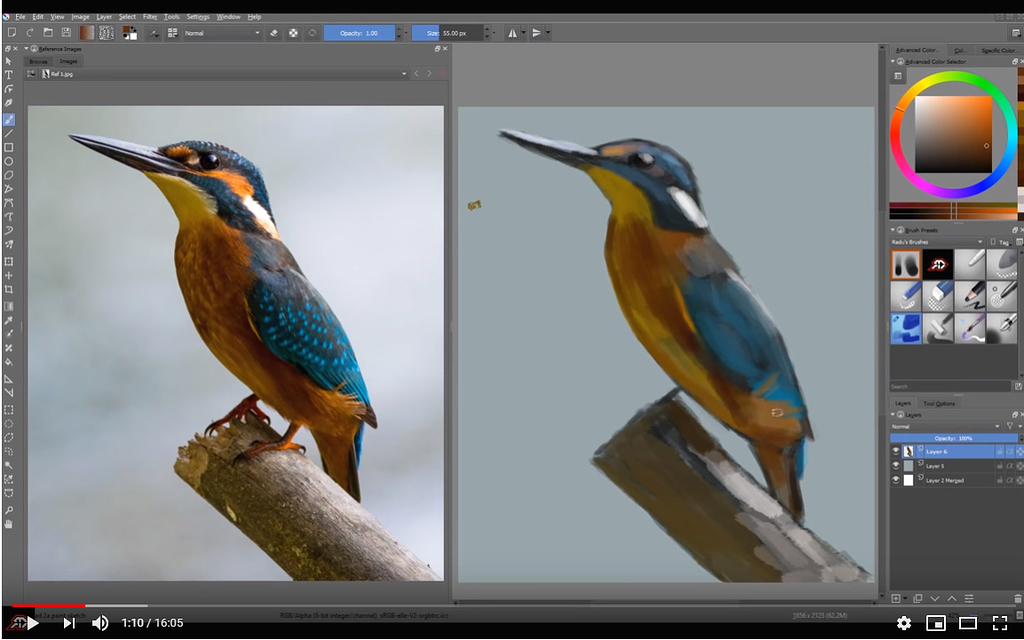Pick the Eraser brush preset
The height and width of the screenshot is (640, 1024).
coord(937,296)
